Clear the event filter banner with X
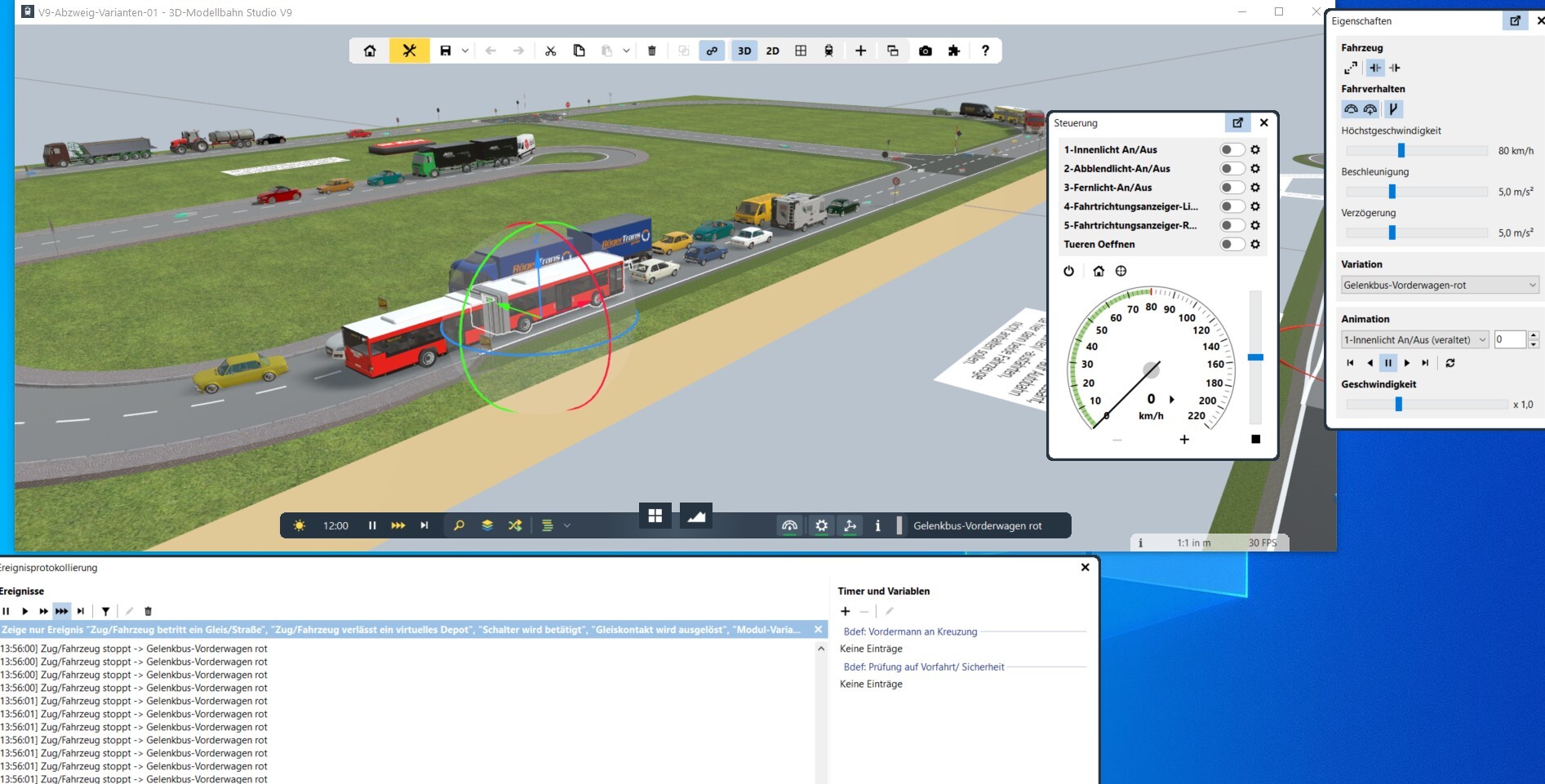This screenshot has width=1545, height=784. pos(818,630)
